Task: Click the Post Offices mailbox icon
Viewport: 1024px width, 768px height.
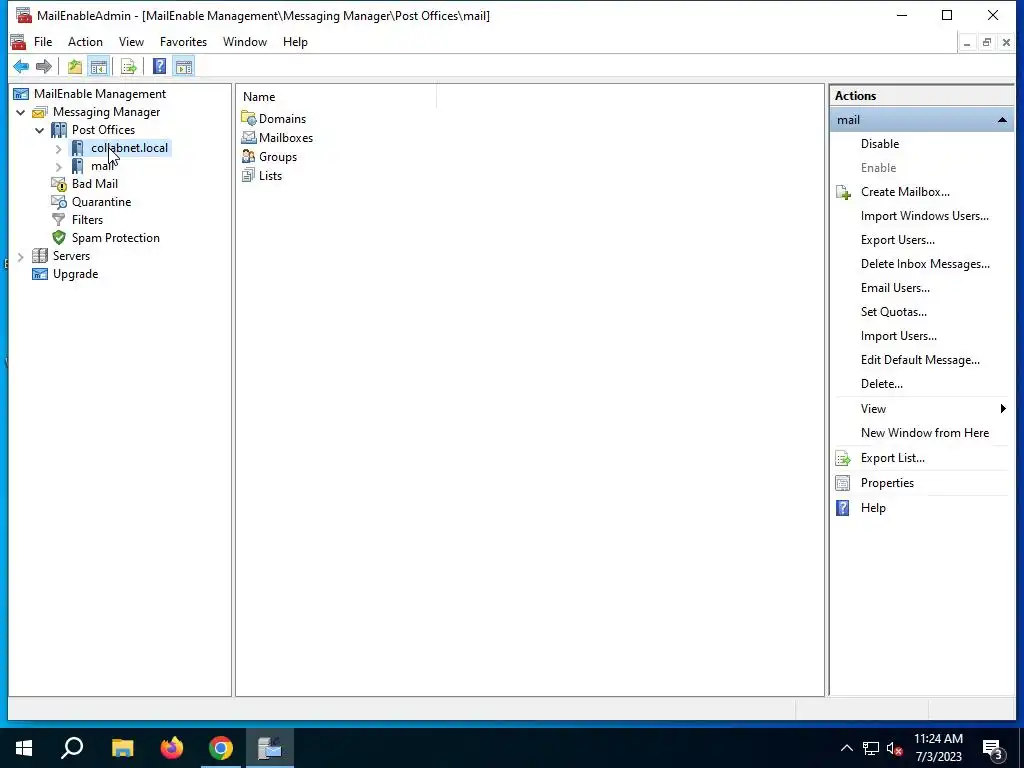Action: (x=59, y=130)
